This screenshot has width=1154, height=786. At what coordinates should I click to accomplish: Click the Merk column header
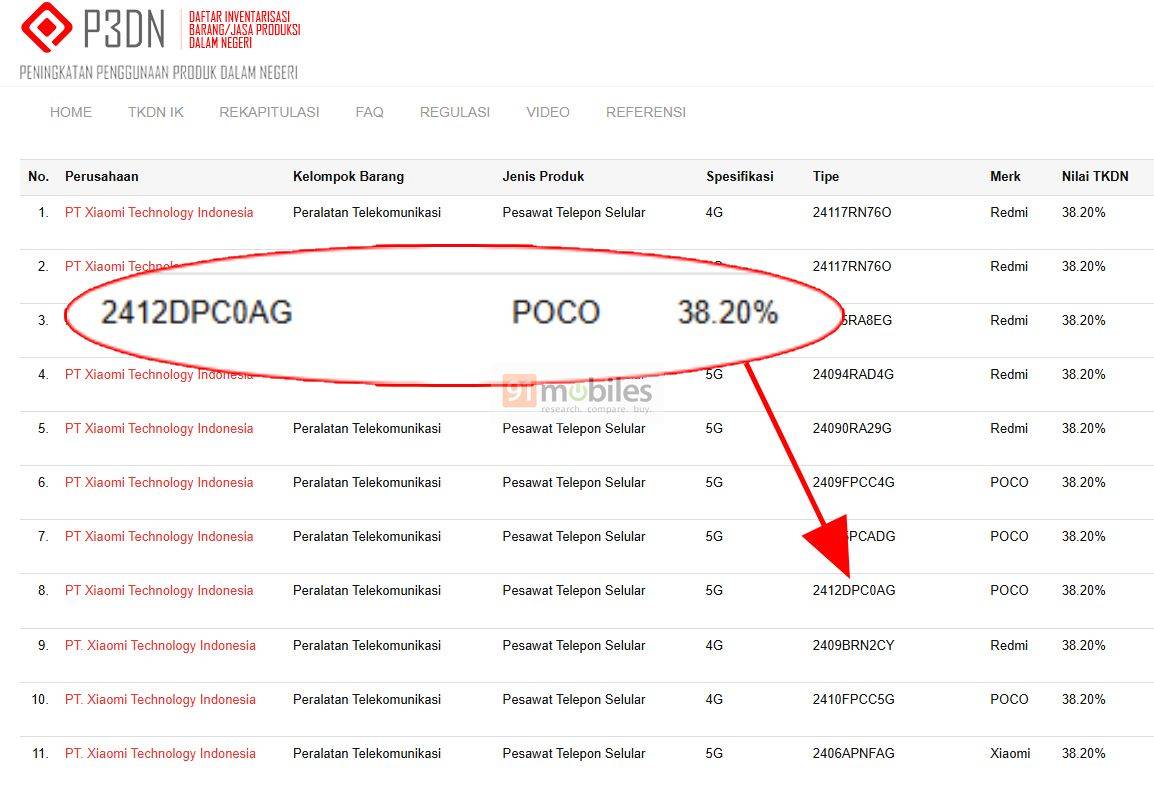(x=1005, y=177)
